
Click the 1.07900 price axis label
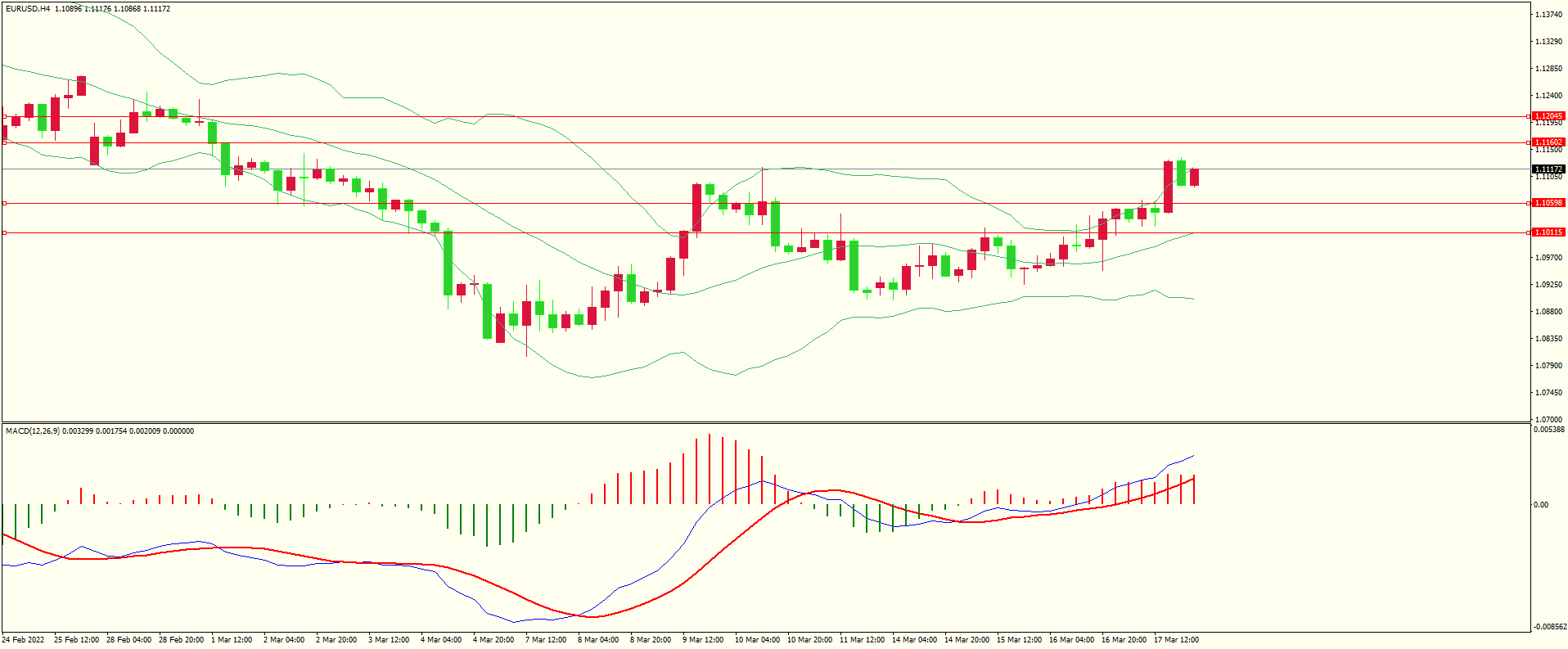[1549, 366]
